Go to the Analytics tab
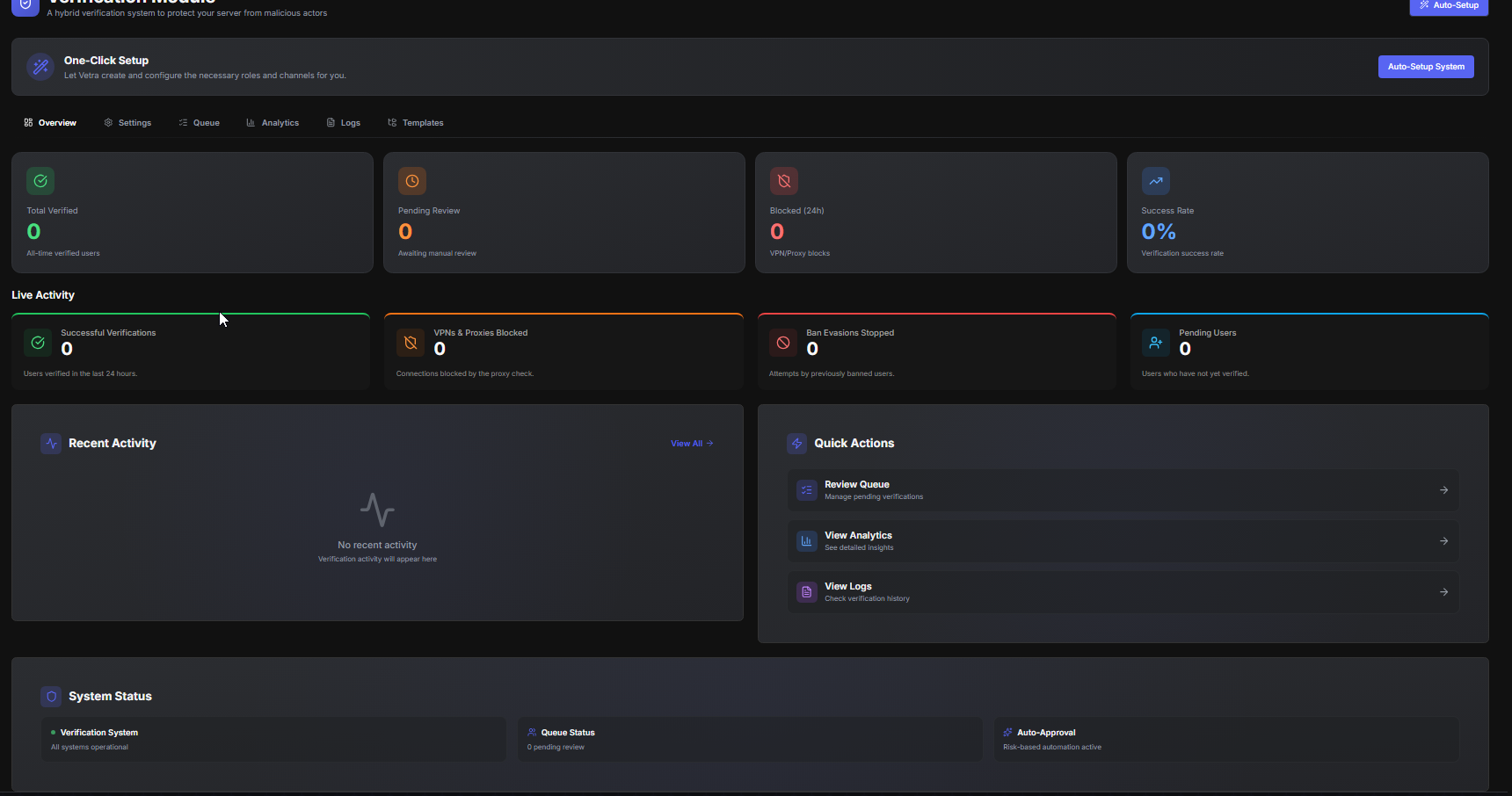 [x=273, y=123]
